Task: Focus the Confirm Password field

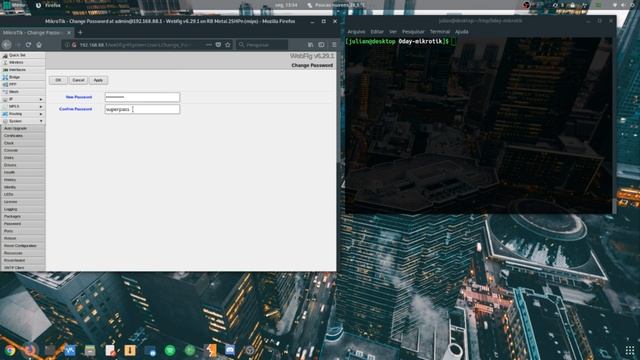Action: (142, 109)
